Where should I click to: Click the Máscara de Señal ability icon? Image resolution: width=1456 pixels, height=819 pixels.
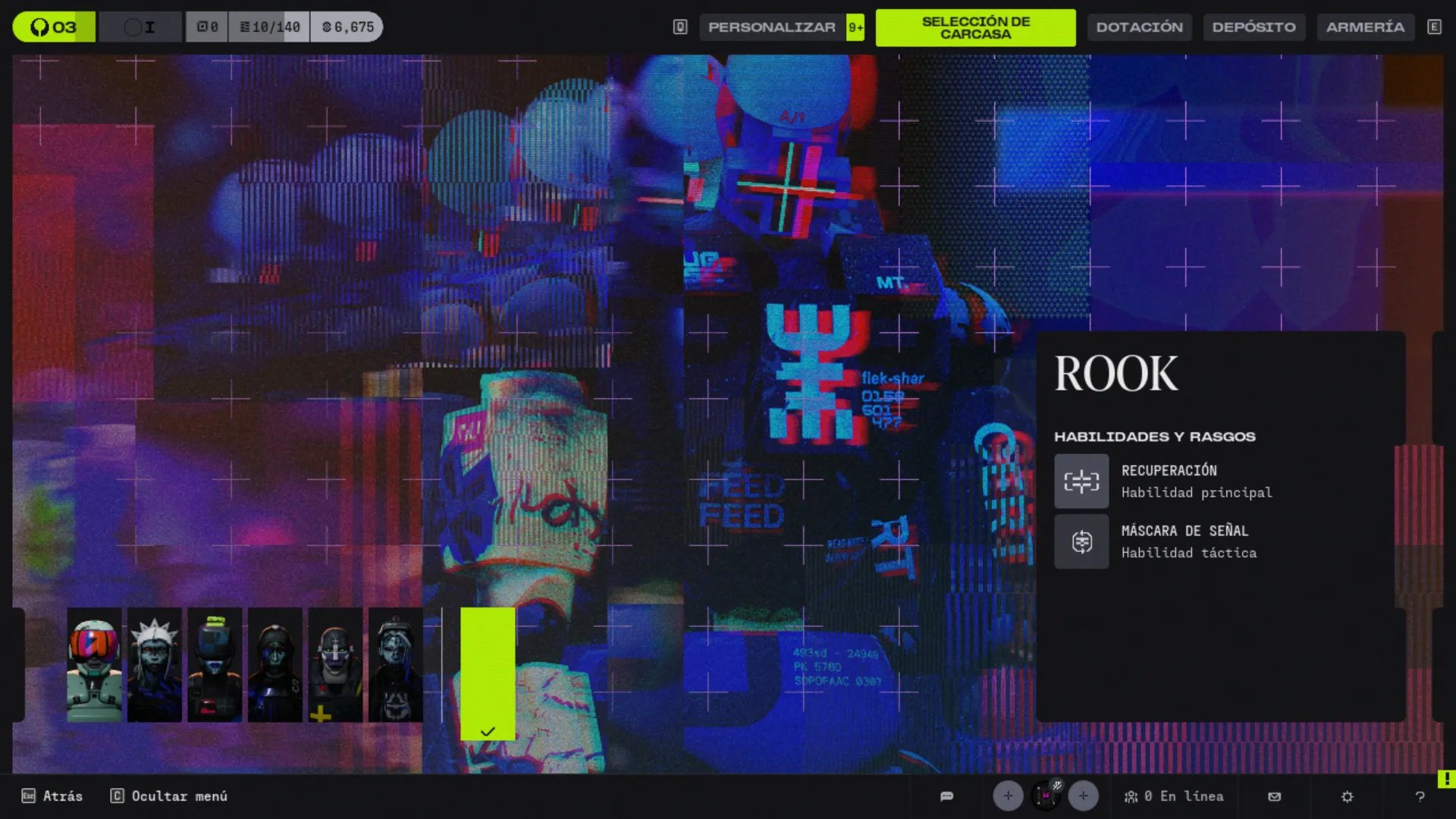(1081, 541)
